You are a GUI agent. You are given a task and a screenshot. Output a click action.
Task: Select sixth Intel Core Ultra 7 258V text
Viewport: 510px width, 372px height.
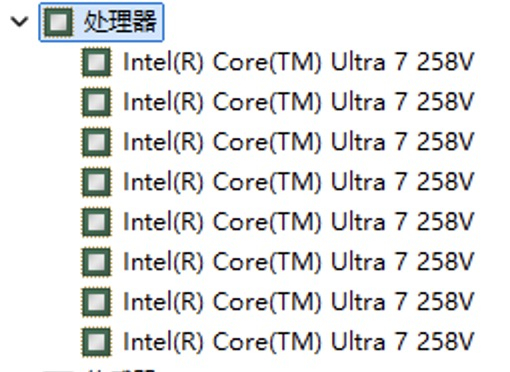(298, 262)
